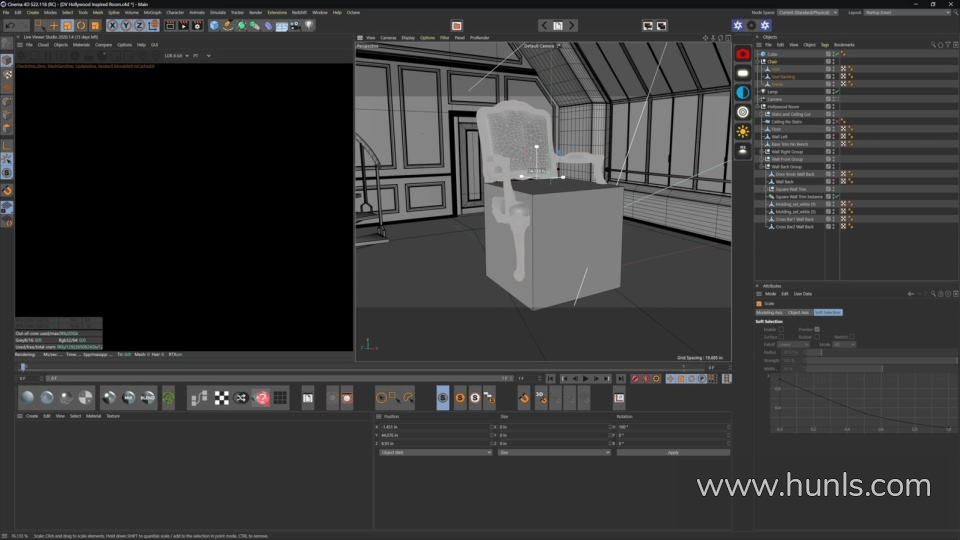
Task: Toggle the X axis lock
Action: [x=112, y=25]
